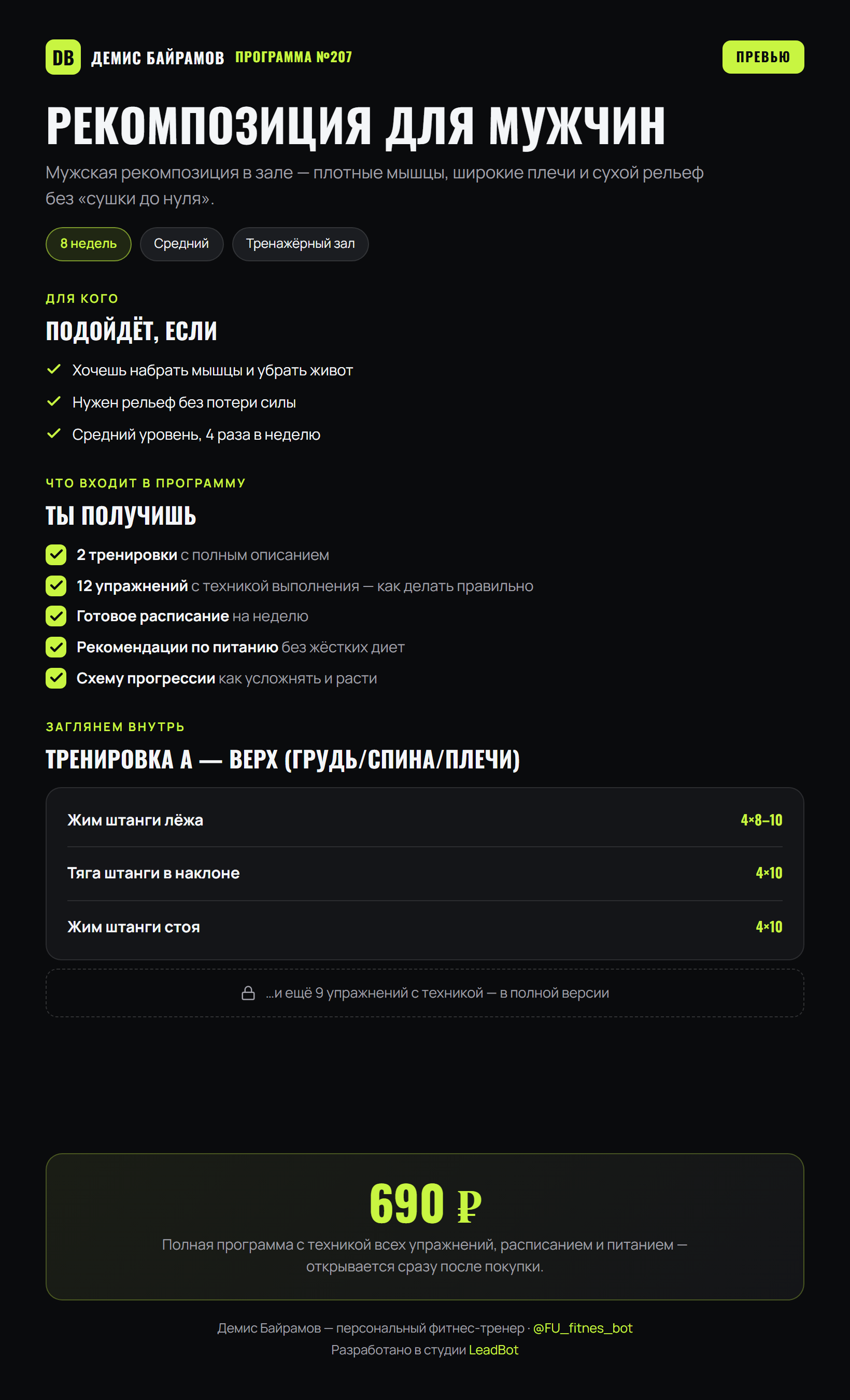Select the 'Средний' level tag
The width and height of the screenshot is (850, 1400).
(x=182, y=244)
